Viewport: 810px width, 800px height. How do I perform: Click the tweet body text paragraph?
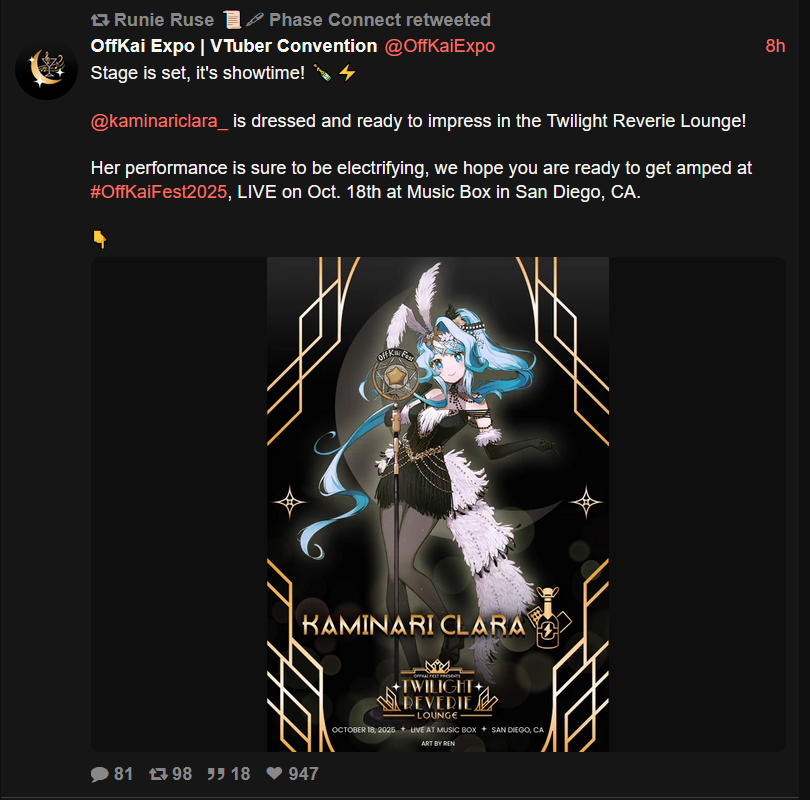pyautogui.click(x=421, y=132)
